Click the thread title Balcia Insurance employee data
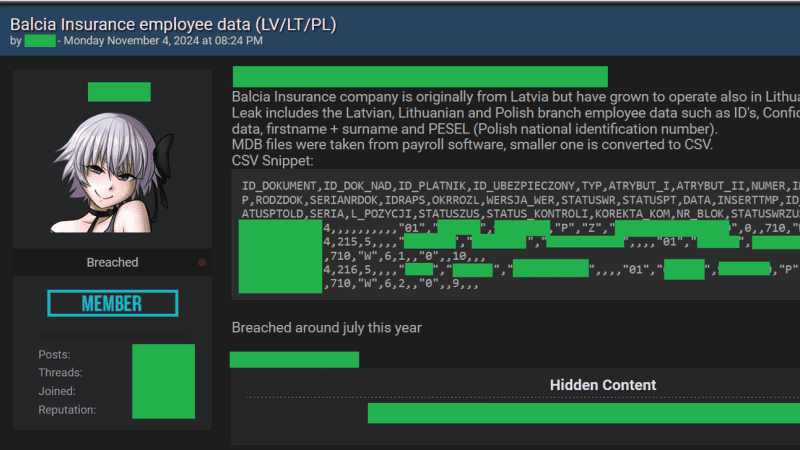 [173, 24]
